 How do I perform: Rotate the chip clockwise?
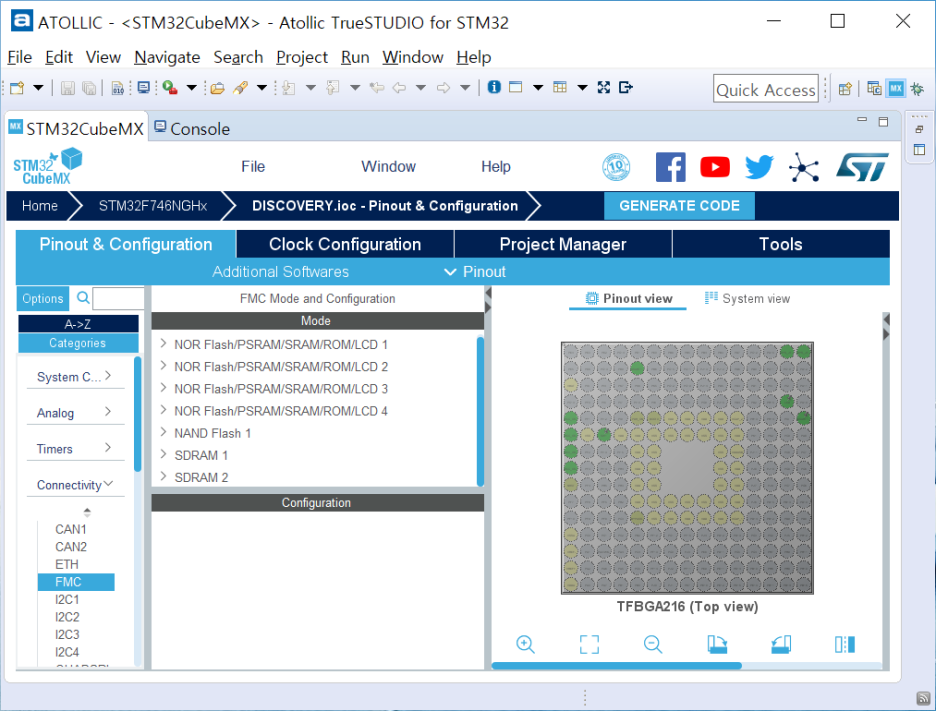[717, 644]
